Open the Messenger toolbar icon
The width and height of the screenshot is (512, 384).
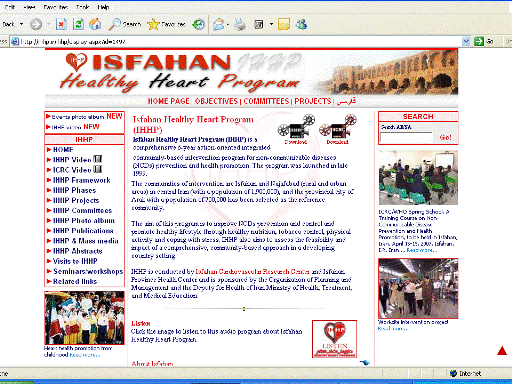click(301, 24)
